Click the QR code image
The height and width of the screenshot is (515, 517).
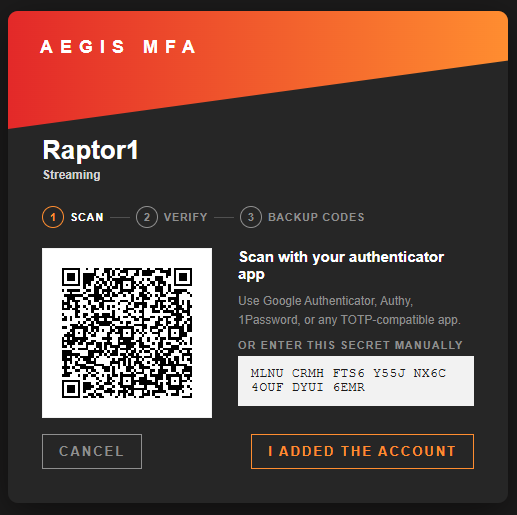[x=127, y=333]
